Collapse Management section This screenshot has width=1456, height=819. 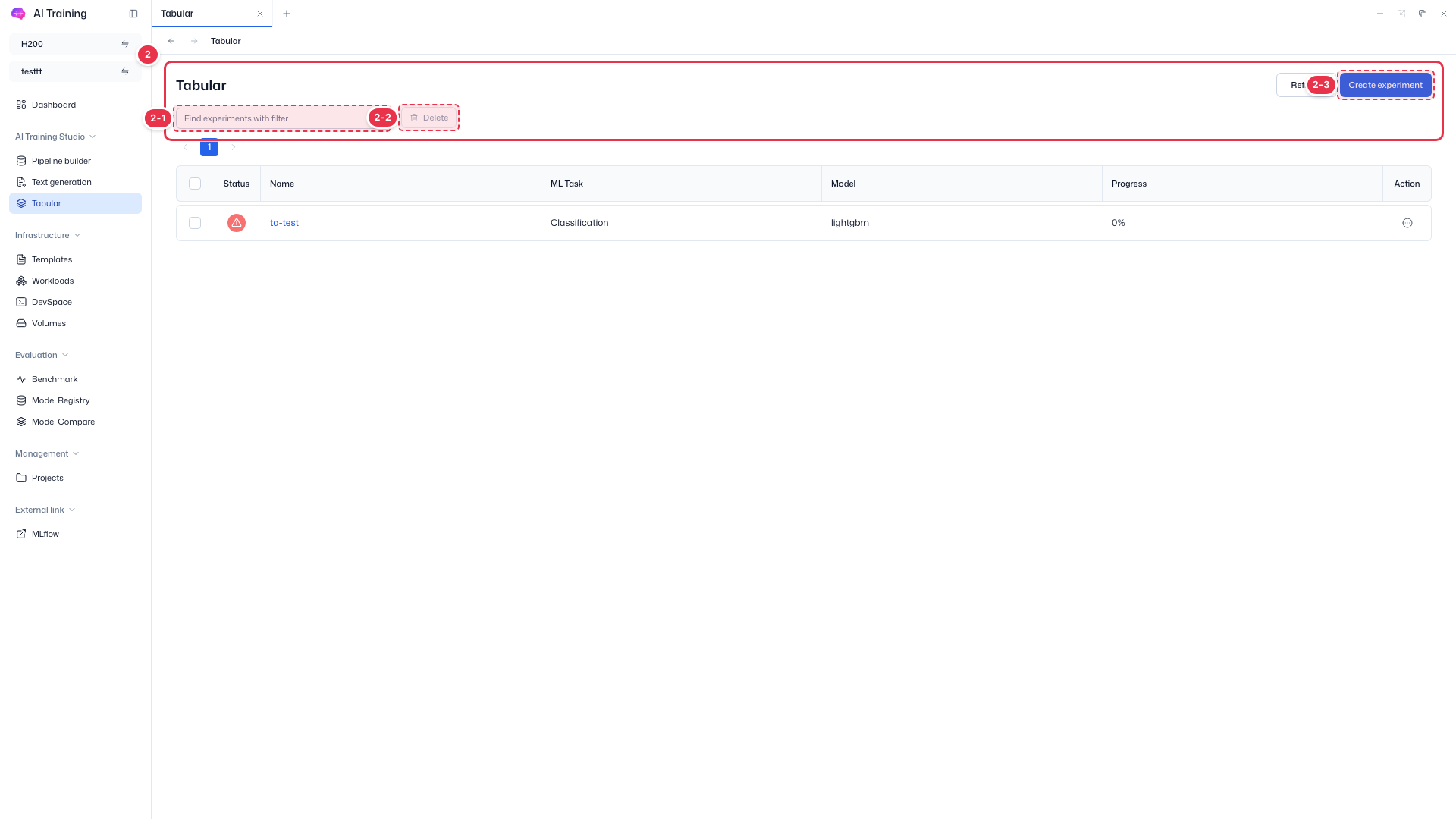pyautogui.click(x=47, y=453)
